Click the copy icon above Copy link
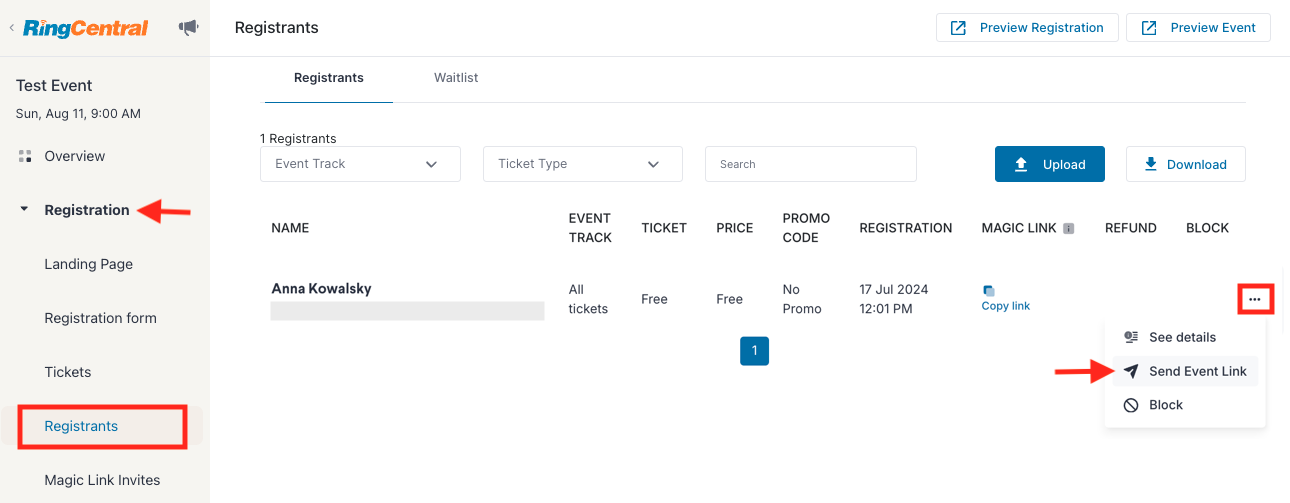 (x=989, y=291)
